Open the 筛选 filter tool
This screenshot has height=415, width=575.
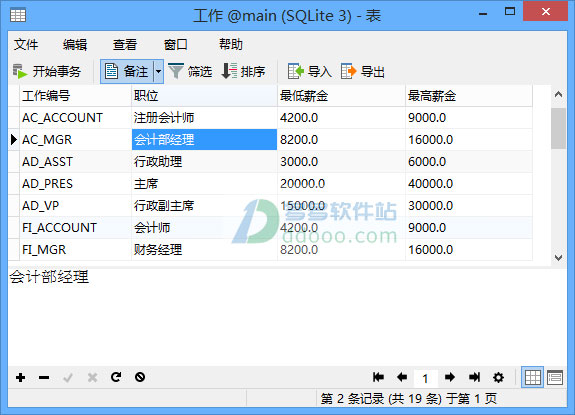pyautogui.click(x=190, y=71)
